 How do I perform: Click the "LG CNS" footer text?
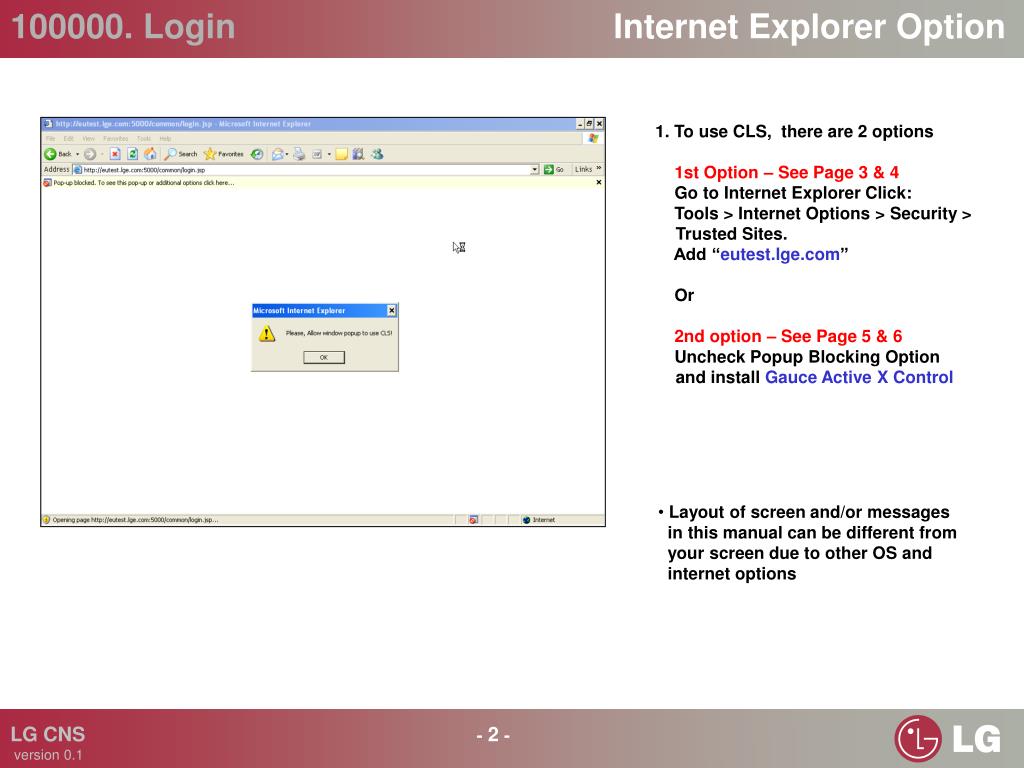pos(48,734)
